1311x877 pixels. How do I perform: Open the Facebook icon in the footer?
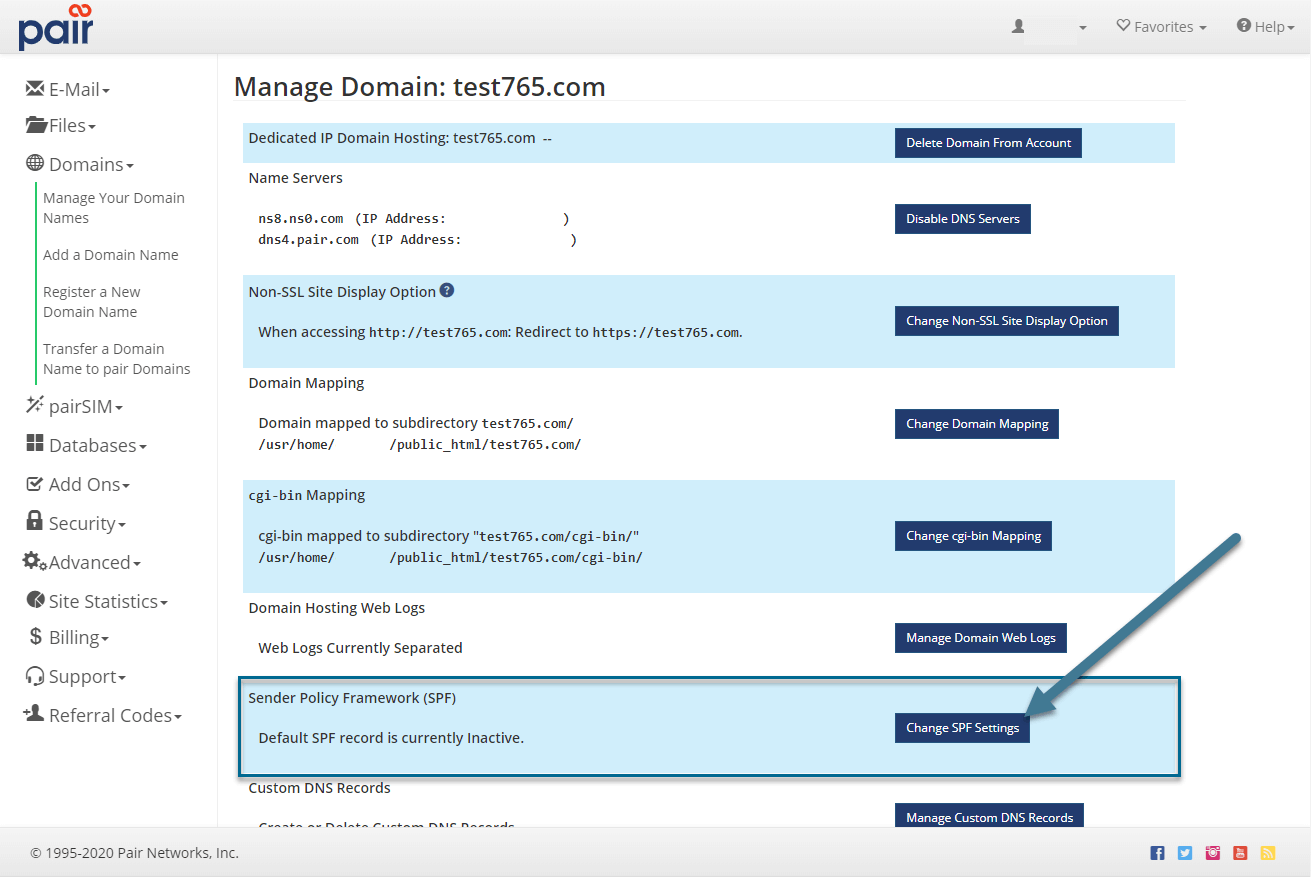click(x=1157, y=852)
